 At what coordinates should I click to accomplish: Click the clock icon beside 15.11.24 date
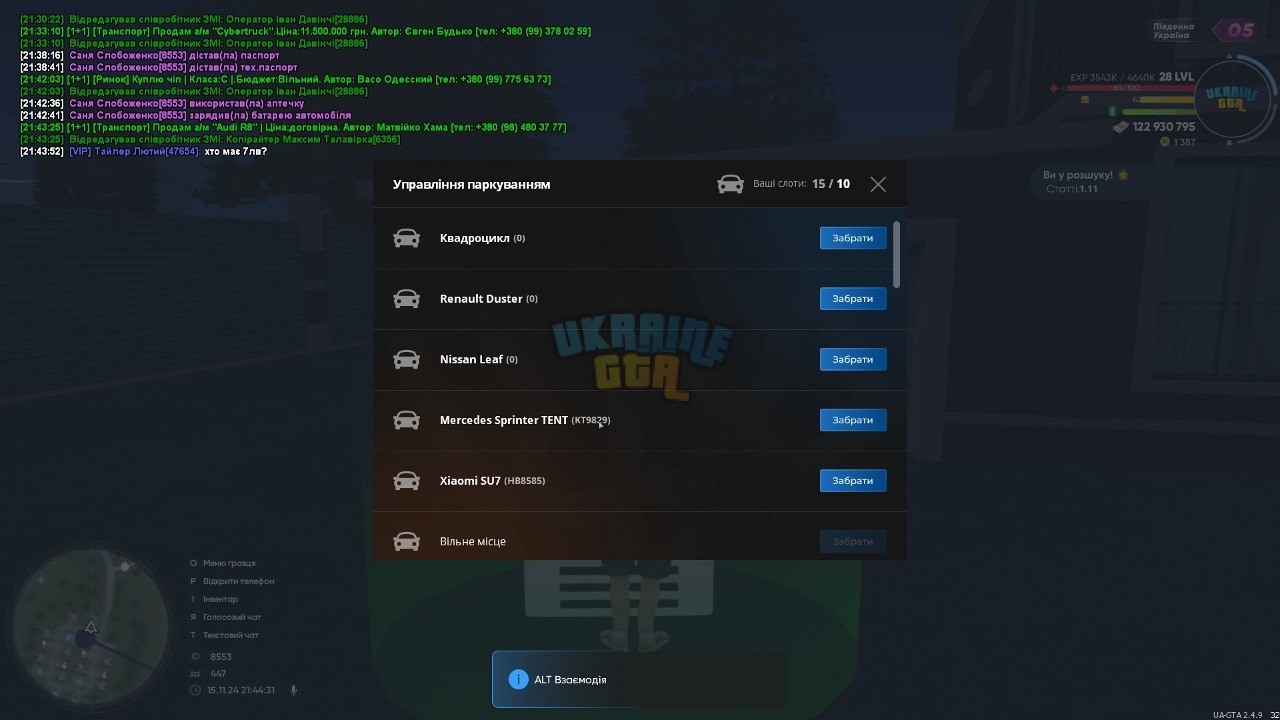[195, 690]
